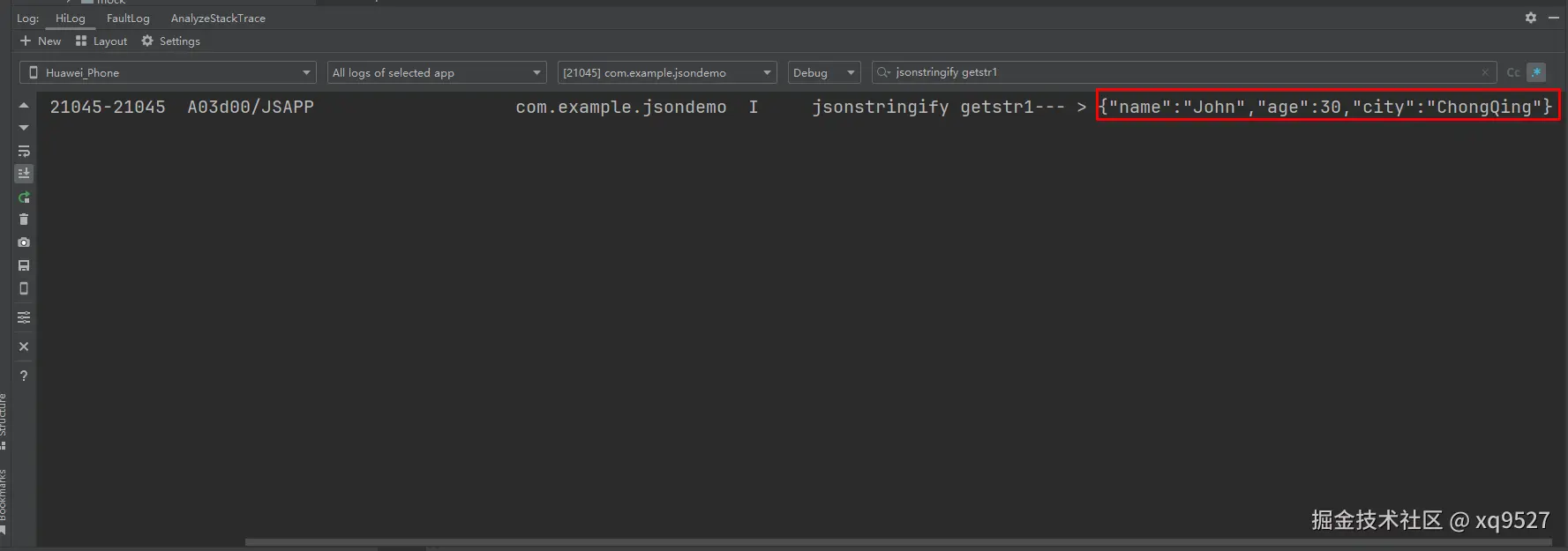
Task: Click the 'jsonstringify getstr1---' log message
Action: [938, 107]
